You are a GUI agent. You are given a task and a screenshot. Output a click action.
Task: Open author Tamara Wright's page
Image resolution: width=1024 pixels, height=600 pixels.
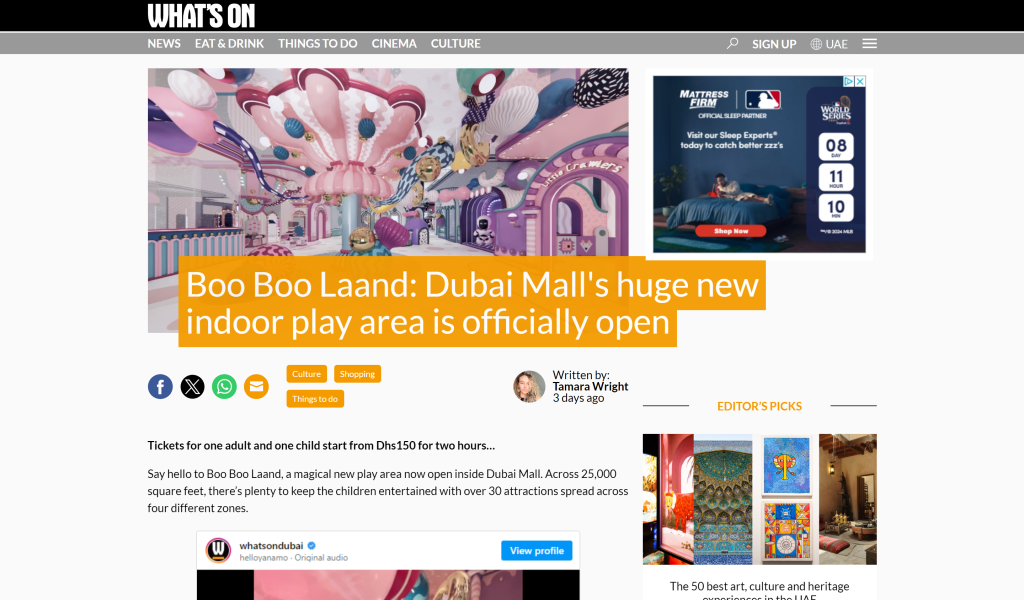(590, 386)
